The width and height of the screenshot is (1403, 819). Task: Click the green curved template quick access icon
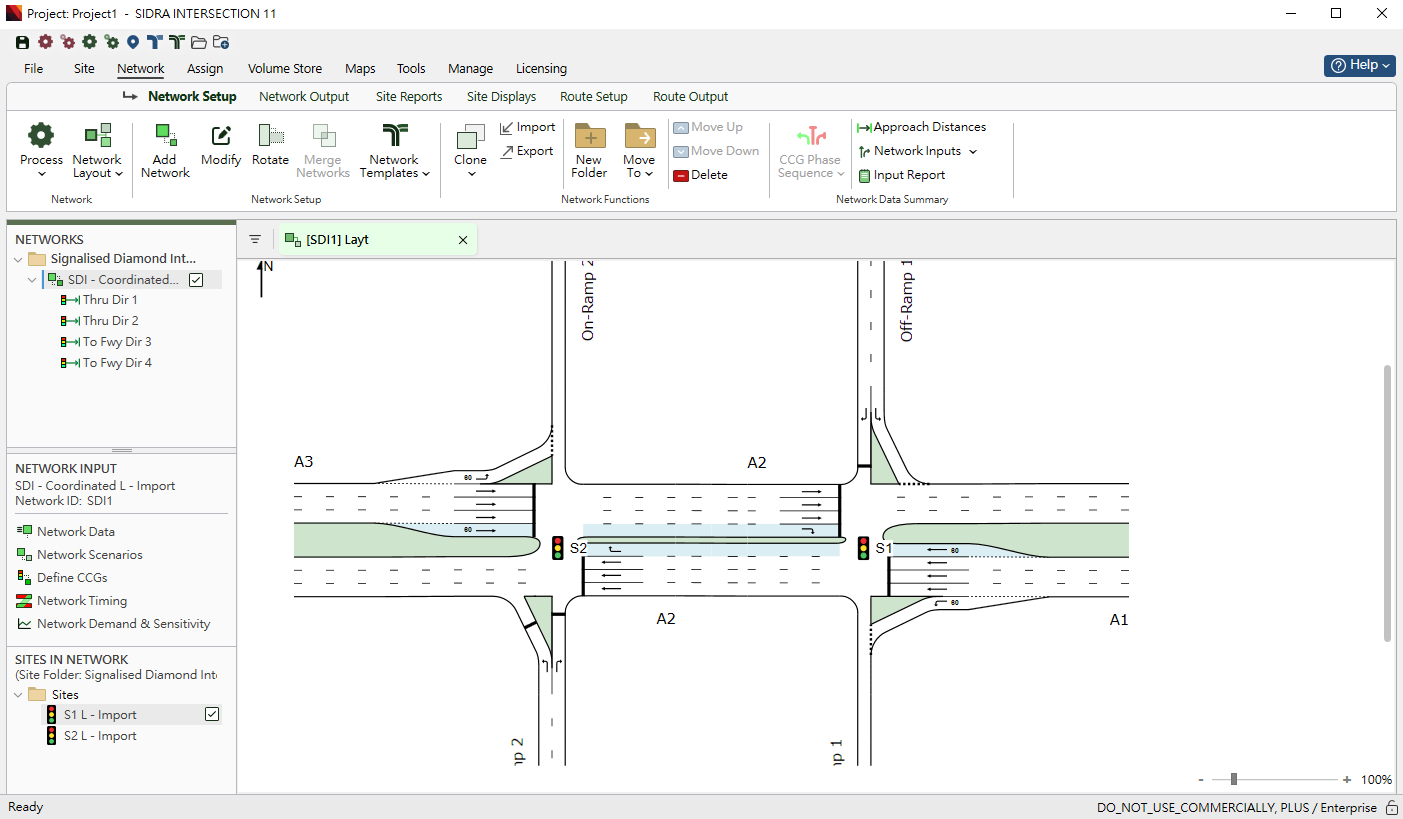tap(177, 42)
